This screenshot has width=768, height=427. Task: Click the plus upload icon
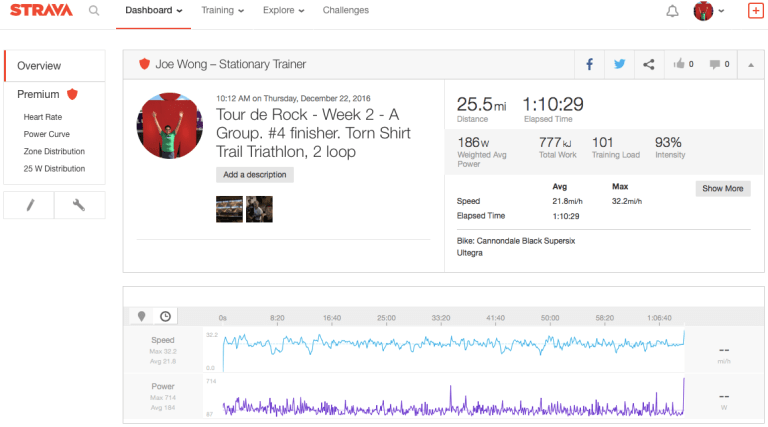pos(755,11)
